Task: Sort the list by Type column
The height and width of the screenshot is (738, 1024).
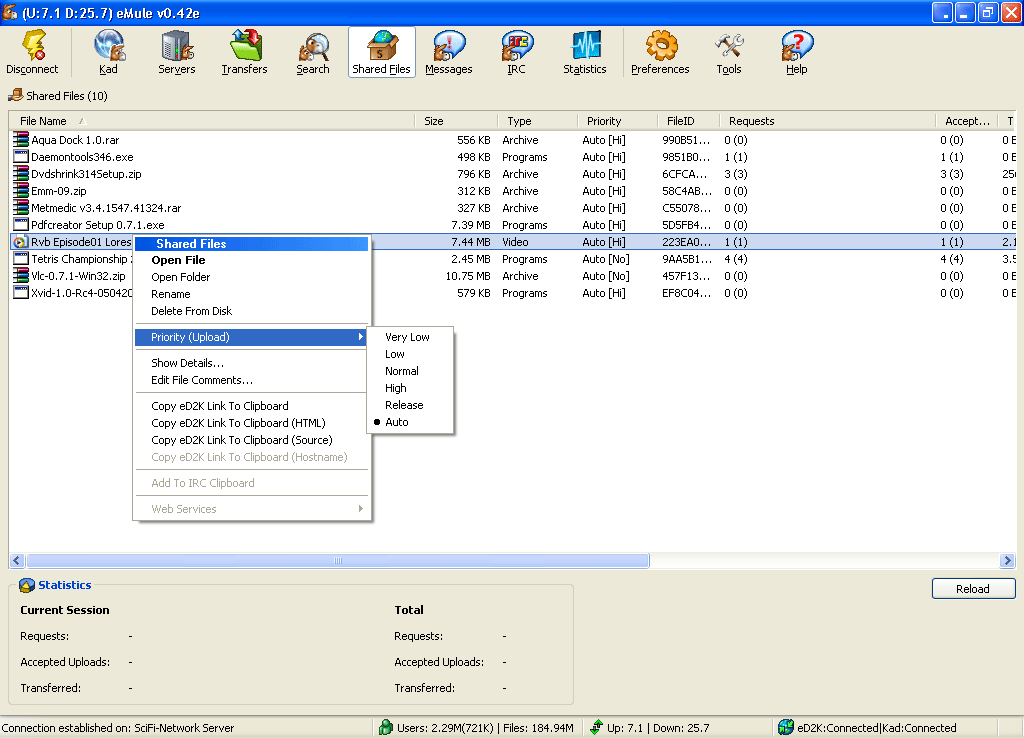Action: pos(538,121)
